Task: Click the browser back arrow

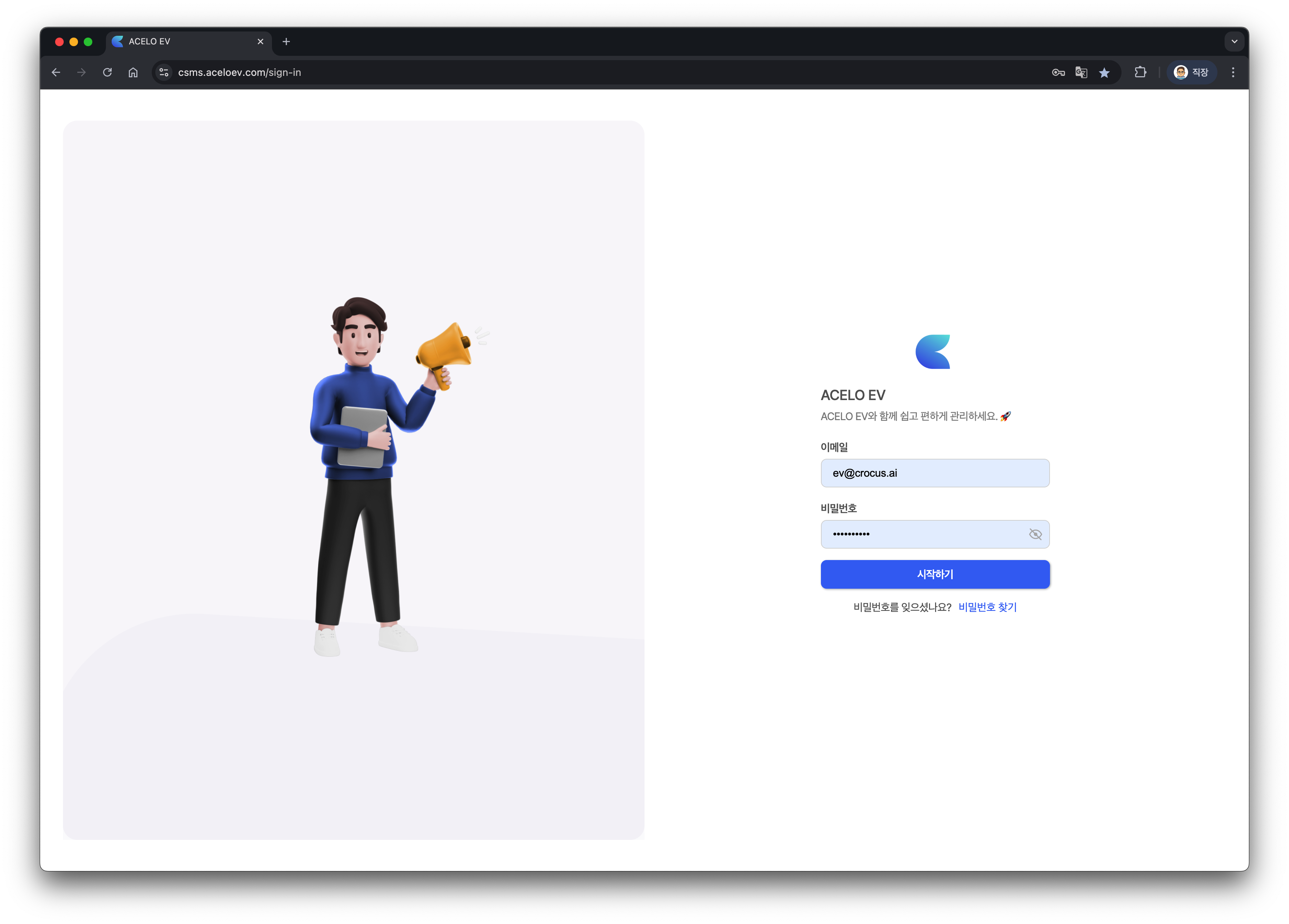Action: pos(56,72)
